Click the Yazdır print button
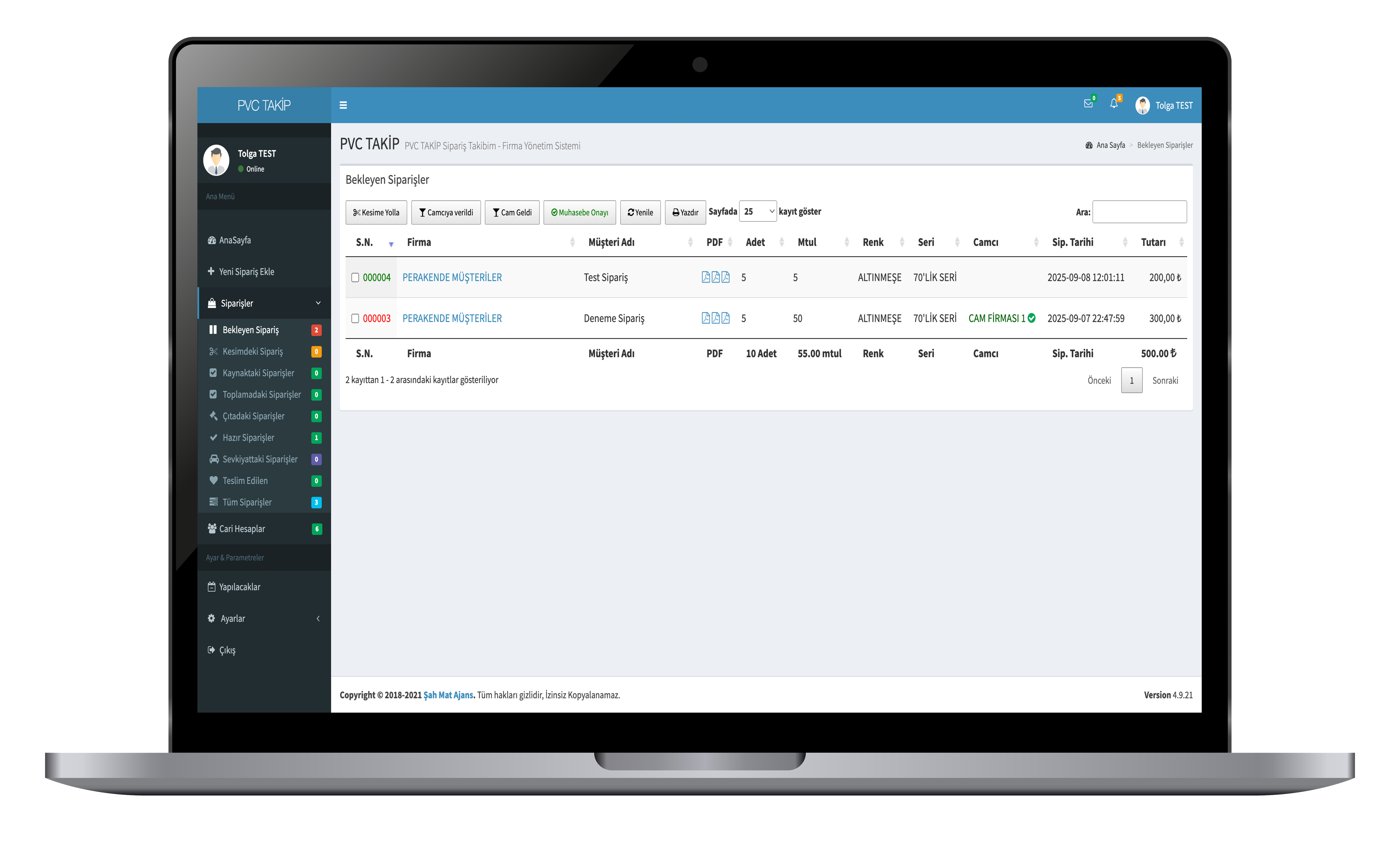Screen dimensions: 1400x845 (685, 213)
